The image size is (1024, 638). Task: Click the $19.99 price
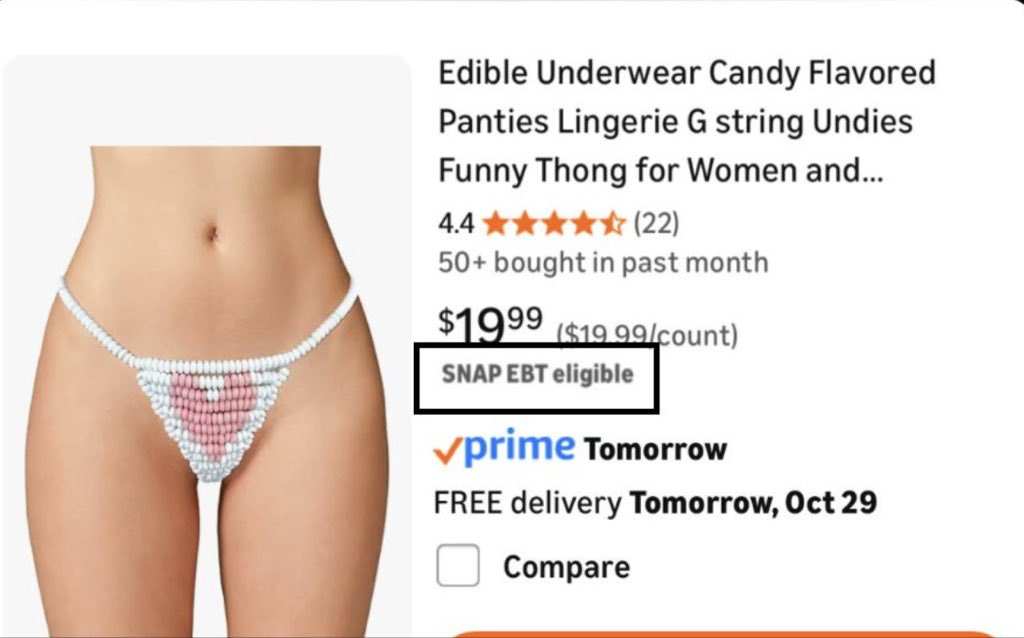[490, 325]
